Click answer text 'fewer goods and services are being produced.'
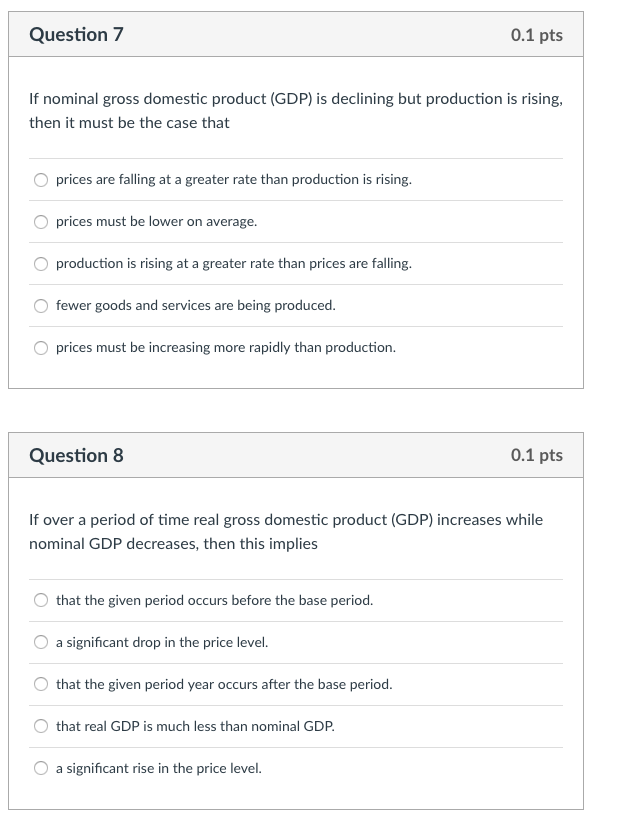The height and width of the screenshot is (830, 644). 196,305
